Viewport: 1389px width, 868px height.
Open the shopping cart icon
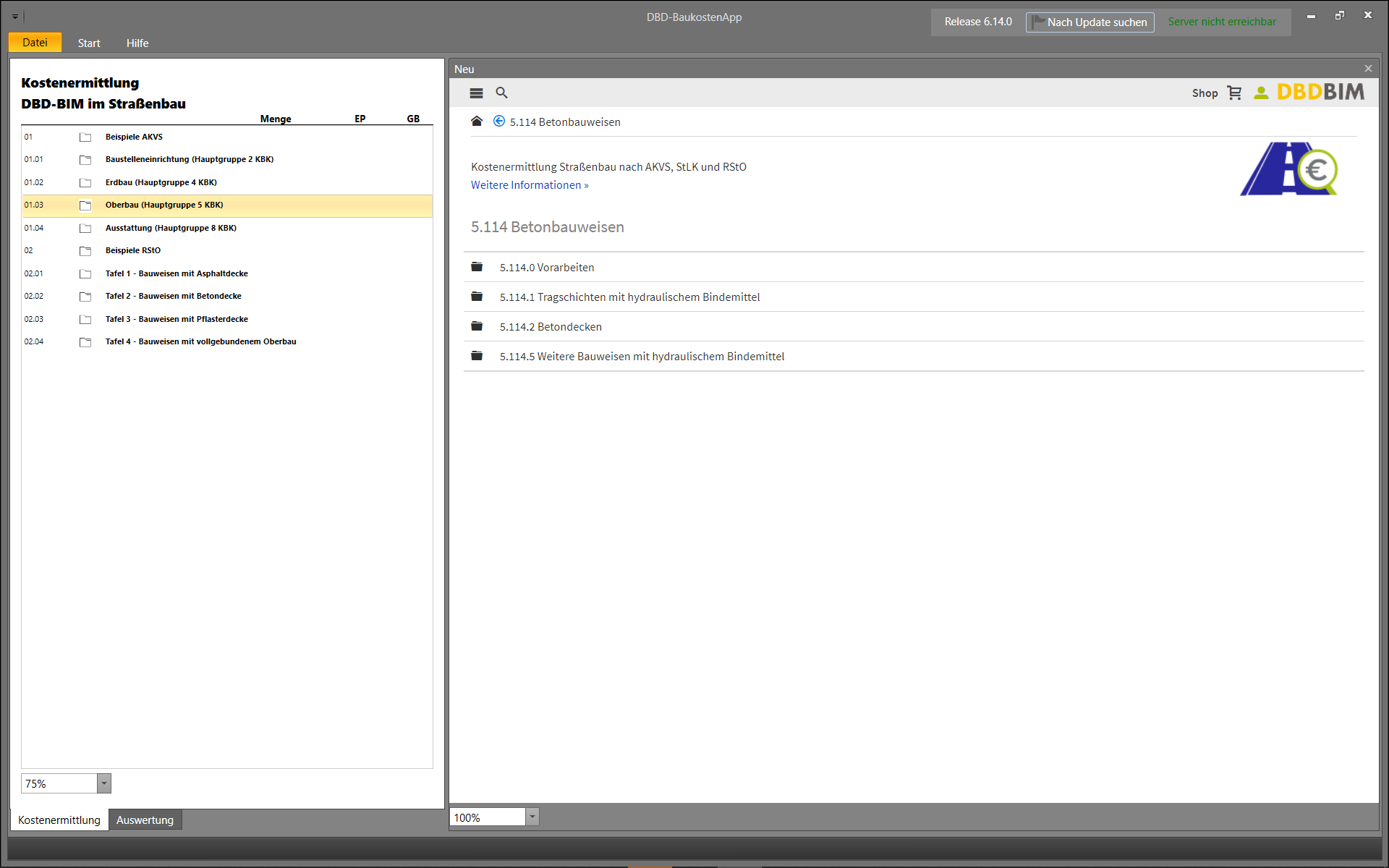click(1234, 93)
